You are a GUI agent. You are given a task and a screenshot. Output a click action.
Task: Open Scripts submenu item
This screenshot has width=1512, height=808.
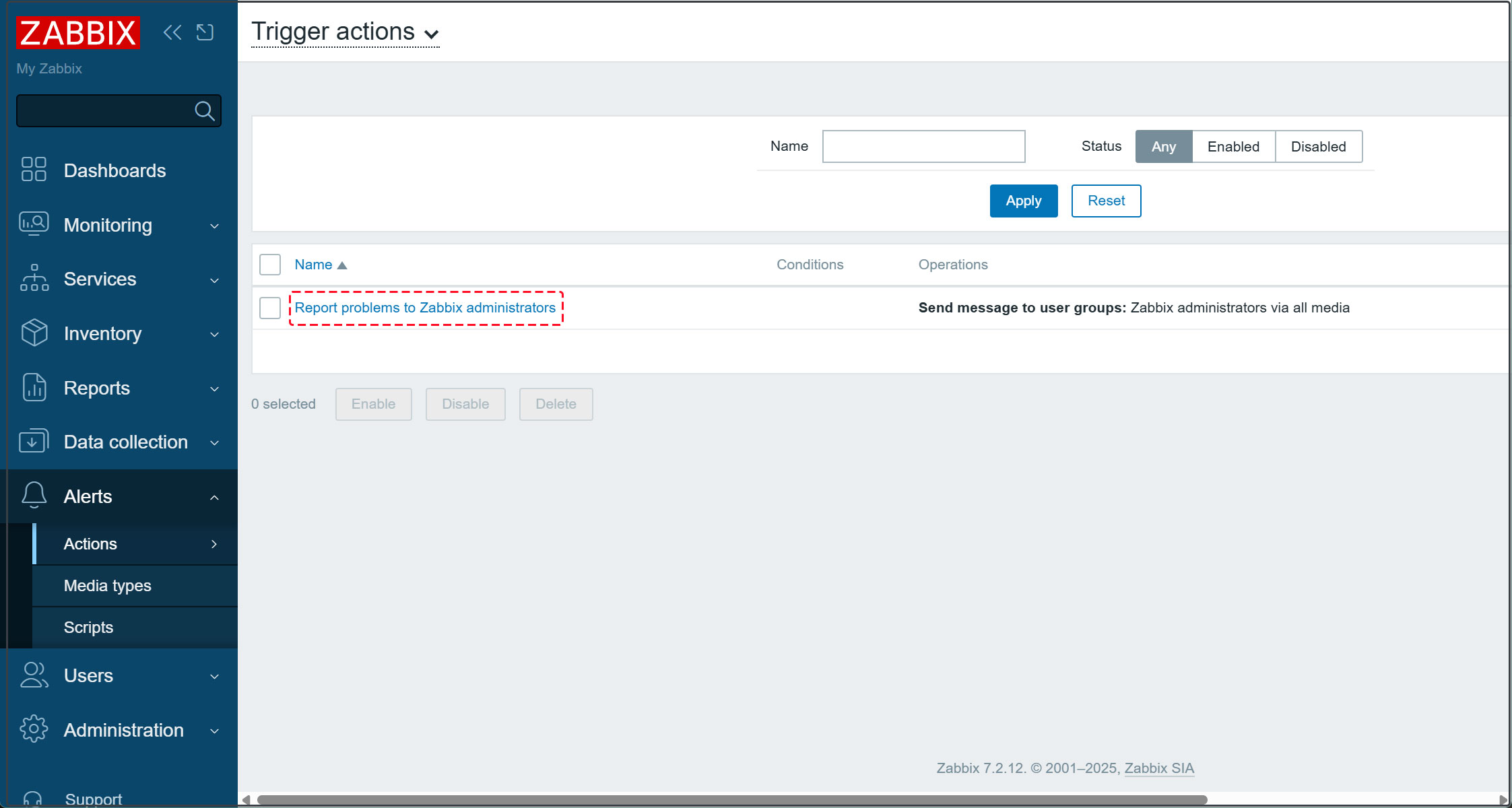pyautogui.click(x=88, y=627)
